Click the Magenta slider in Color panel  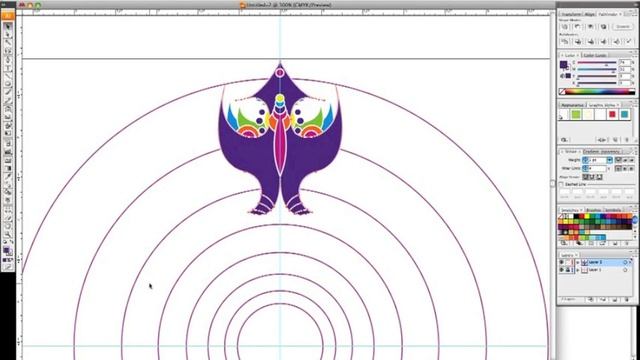[597, 69]
